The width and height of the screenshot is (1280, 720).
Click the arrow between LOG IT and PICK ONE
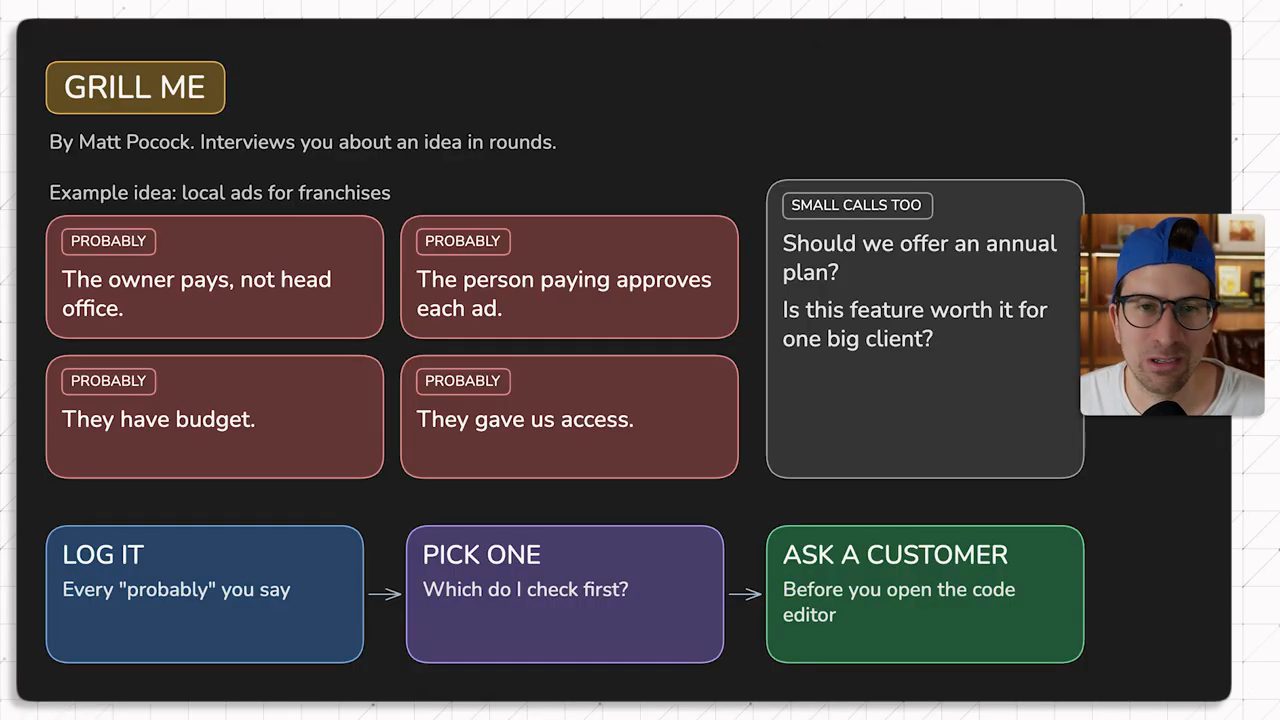coord(385,594)
